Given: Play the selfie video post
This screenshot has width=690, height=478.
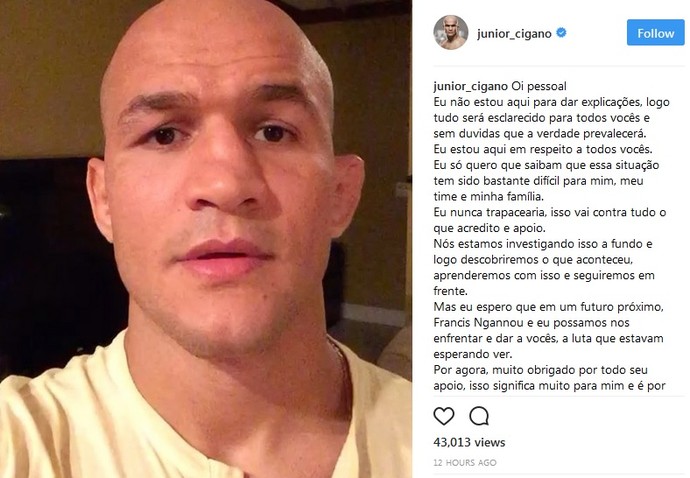Looking at the screenshot, I should pyautogui.click(x=206, y=239).
